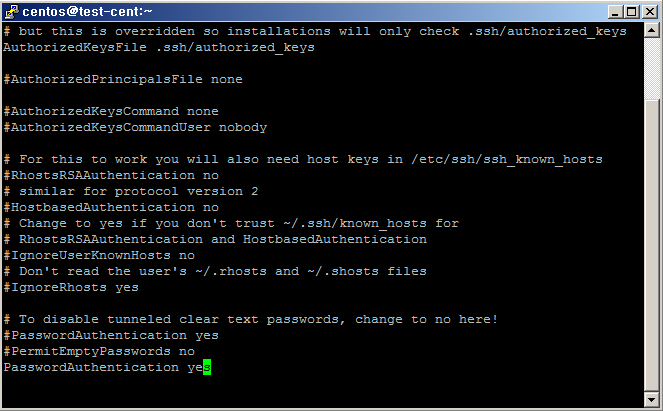Click the #RhostsRSAAuthentication no line
Image resolution: width=663 pixels, height=411 pixels.
tap(111, 175)
